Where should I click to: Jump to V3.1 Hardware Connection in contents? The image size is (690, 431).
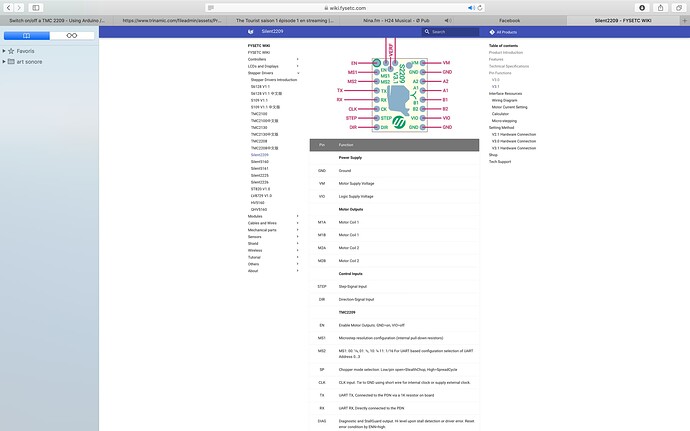pyautogui.click(x=514, y=148)
